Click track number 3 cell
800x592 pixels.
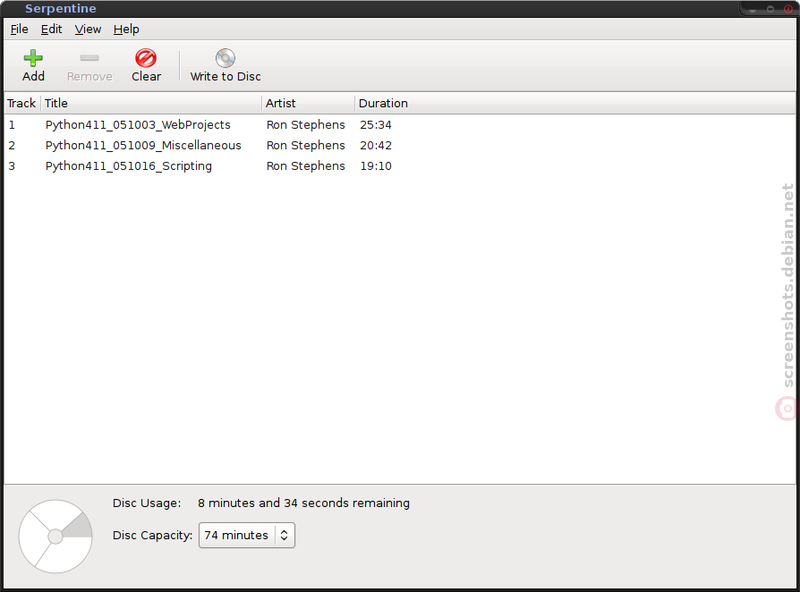12,166
